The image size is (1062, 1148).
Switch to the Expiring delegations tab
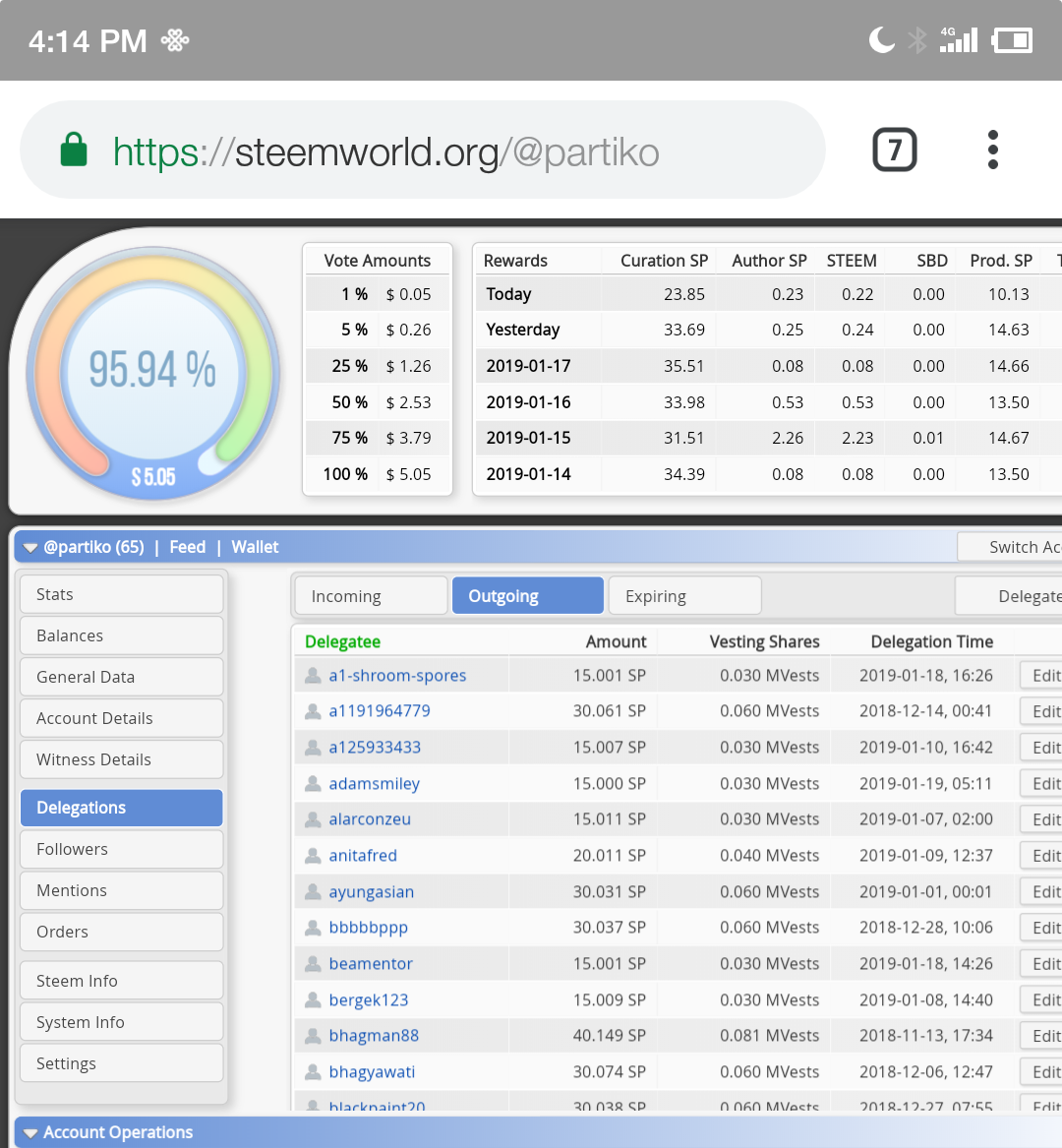[x=684, y=595]
